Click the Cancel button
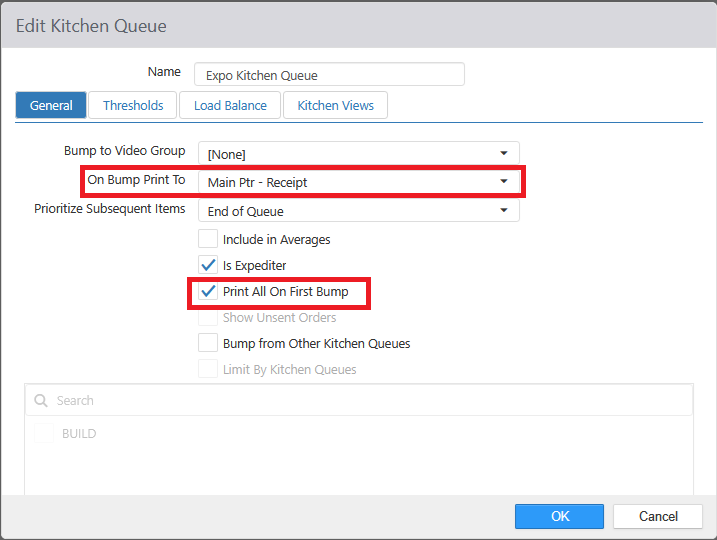The width and height of the screenshot is (717, 540). click(658, 516)
